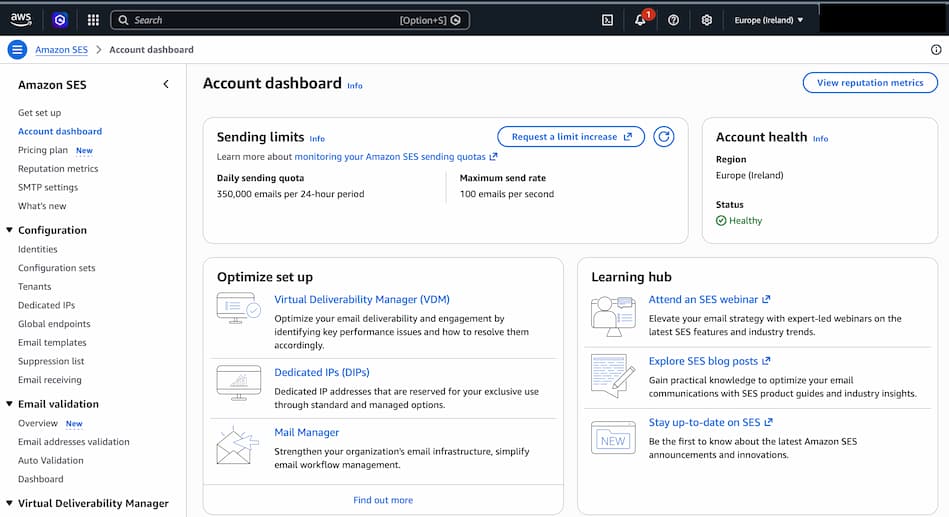This screenshot has width=949, height=517.
Task: Open Info link beside Account dashboard
Action: 355,86
